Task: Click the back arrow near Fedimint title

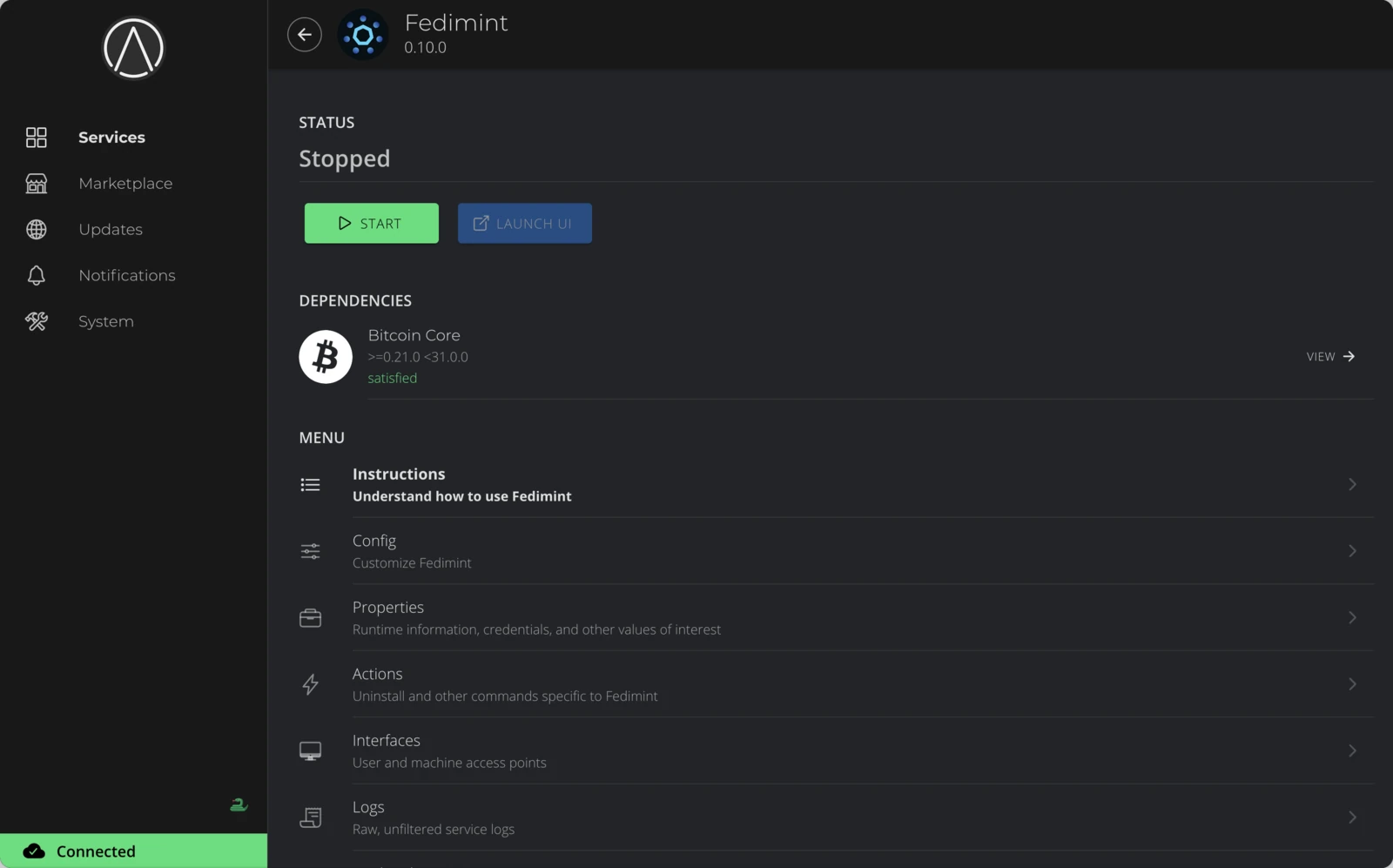Action: coord(304,34)
